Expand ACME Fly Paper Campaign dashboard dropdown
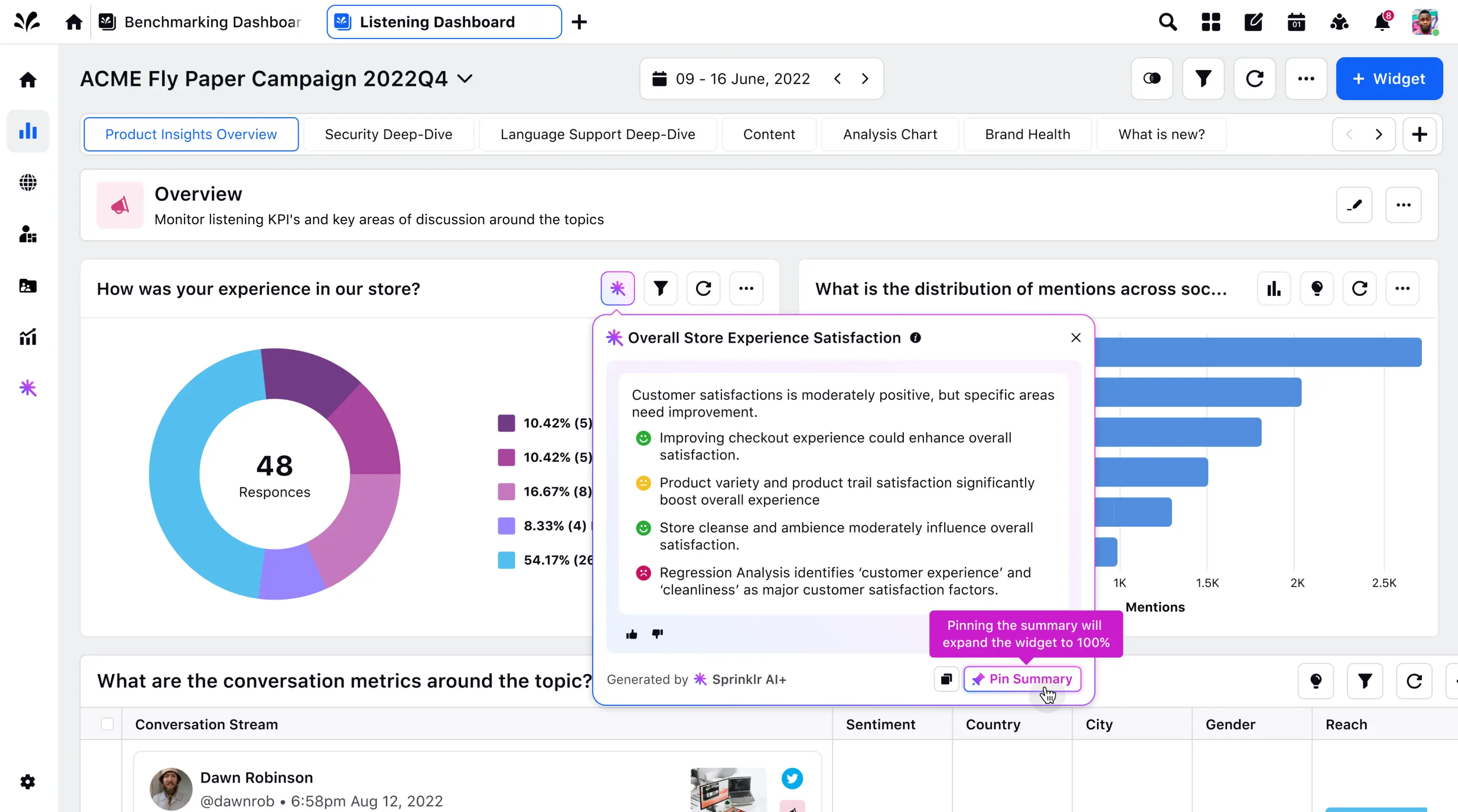 click(464, 79)
